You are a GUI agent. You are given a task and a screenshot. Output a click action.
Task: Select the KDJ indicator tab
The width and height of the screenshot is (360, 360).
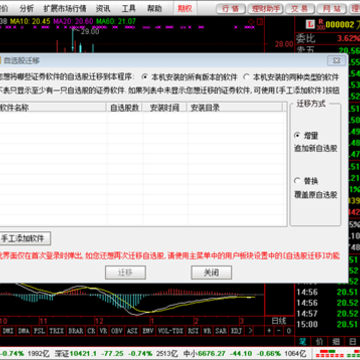click(236, 331)
